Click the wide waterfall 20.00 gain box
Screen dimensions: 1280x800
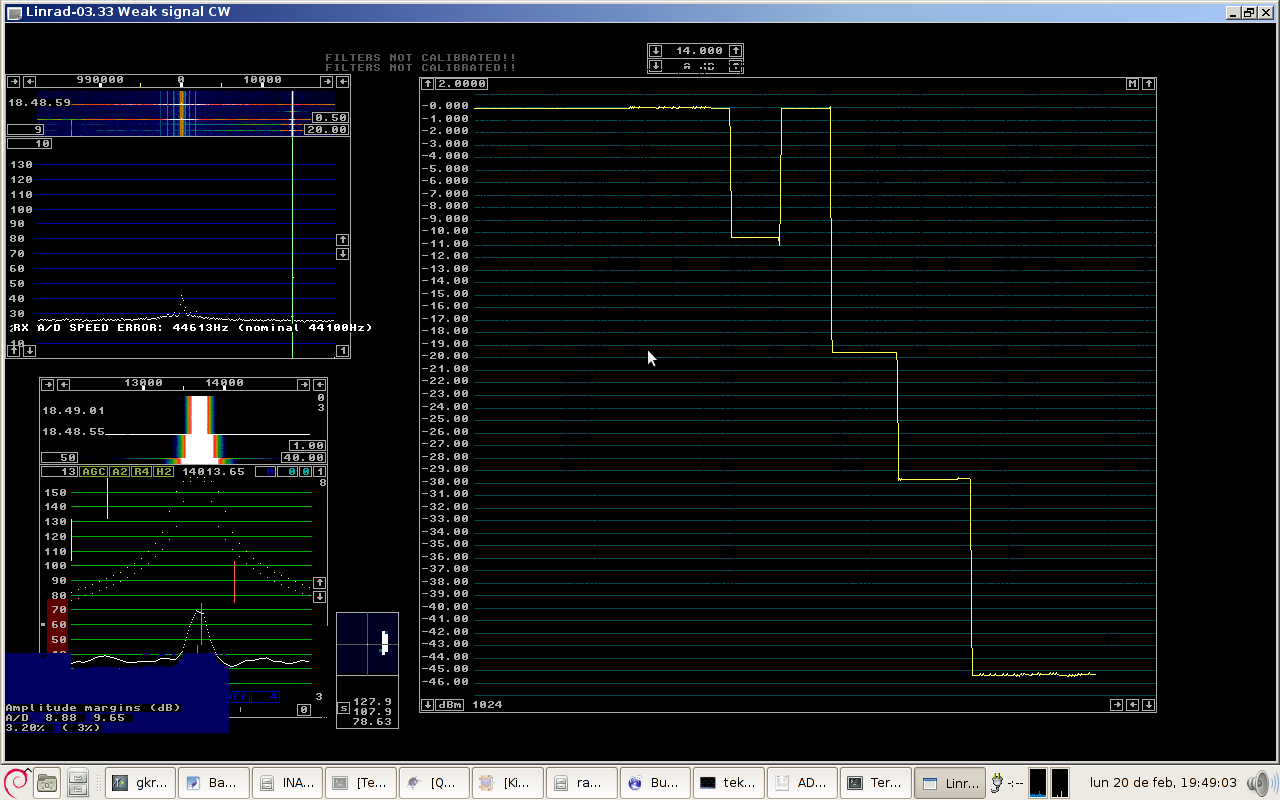326,130
